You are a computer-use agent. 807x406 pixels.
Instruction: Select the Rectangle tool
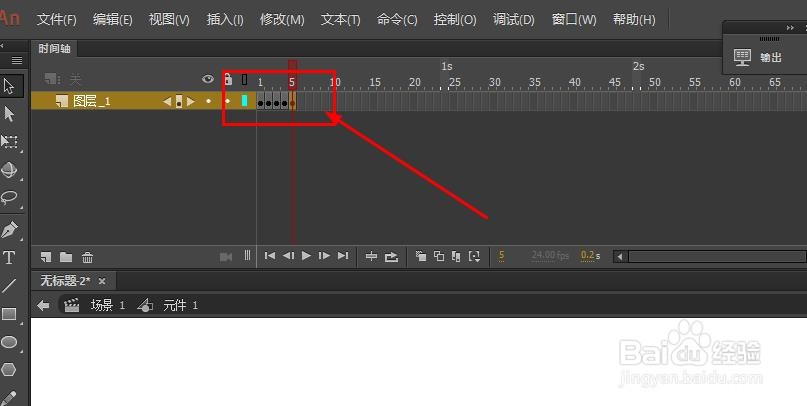9,313
